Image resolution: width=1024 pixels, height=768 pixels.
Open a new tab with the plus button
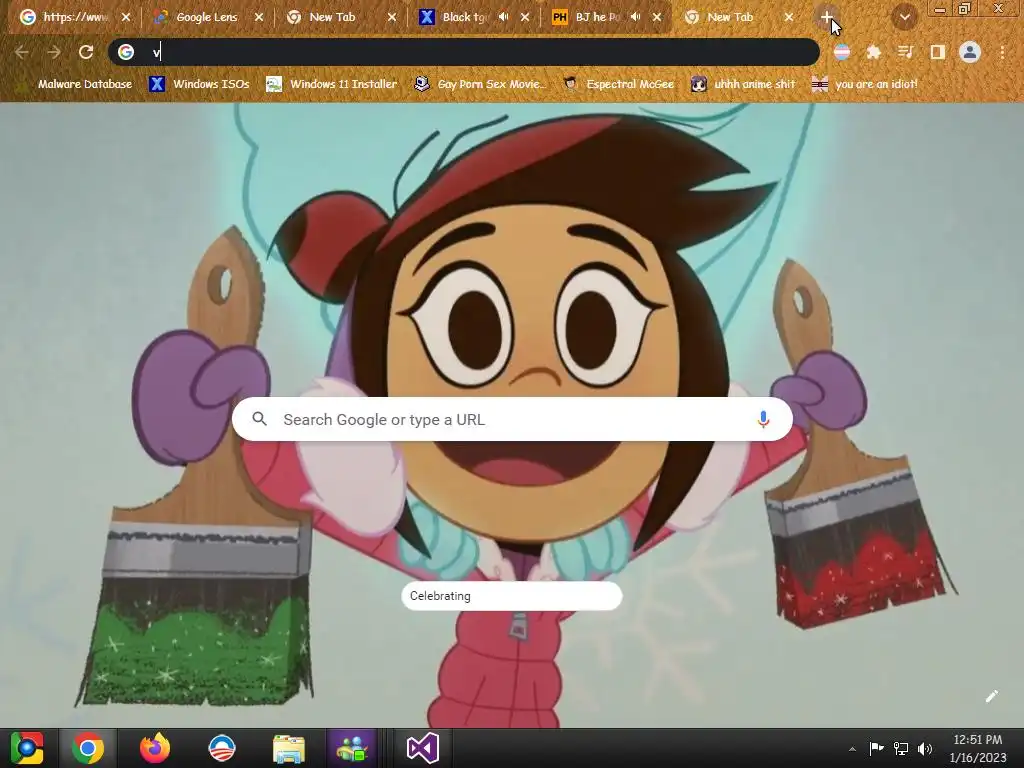tap(826, 18)
